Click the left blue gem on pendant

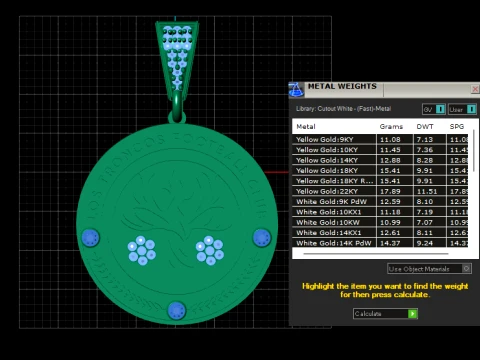click(90, 238)
